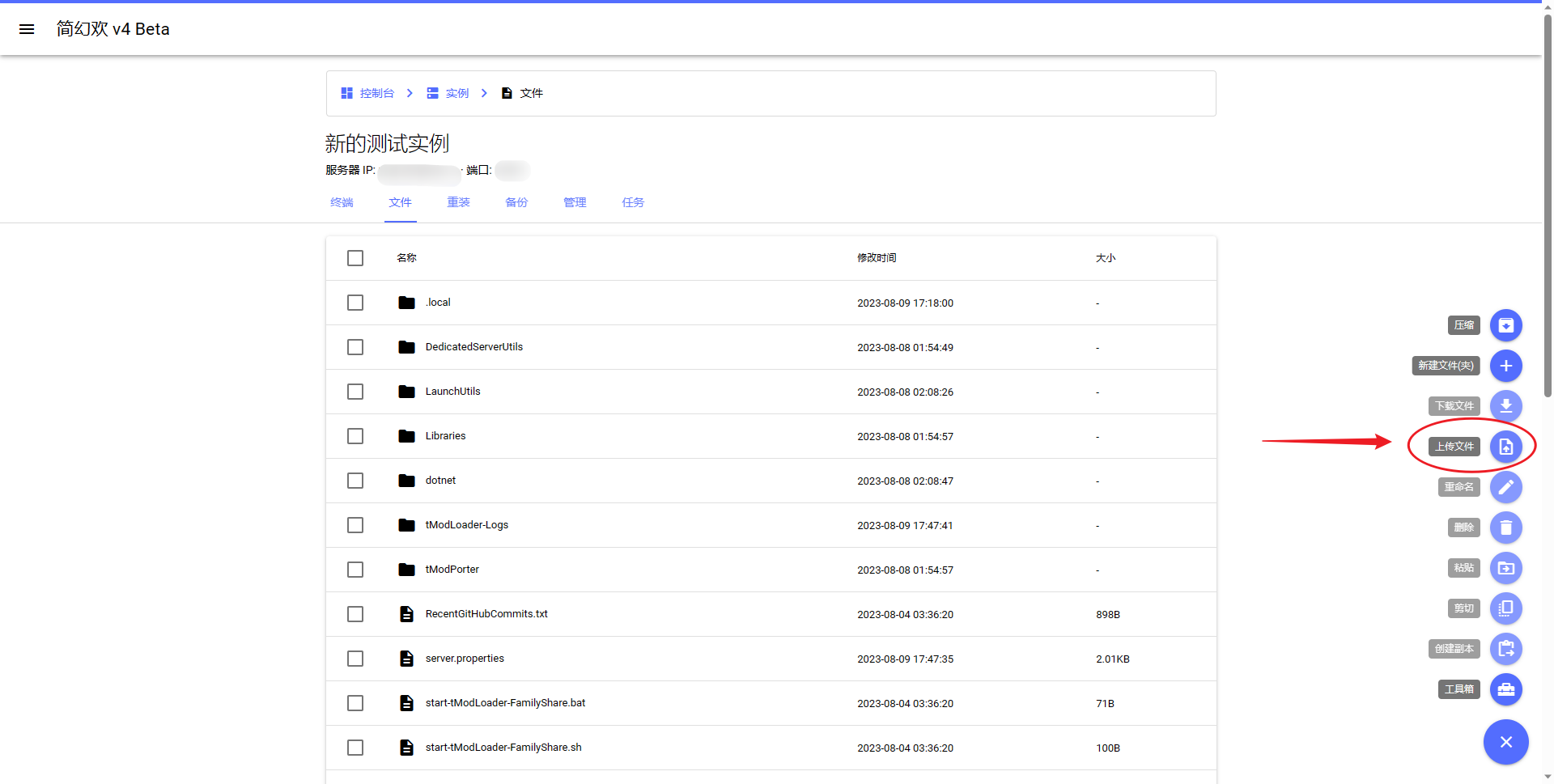Close the floating action menu with X
This screenshot has height=784, width=1554.
[1505, 742]
